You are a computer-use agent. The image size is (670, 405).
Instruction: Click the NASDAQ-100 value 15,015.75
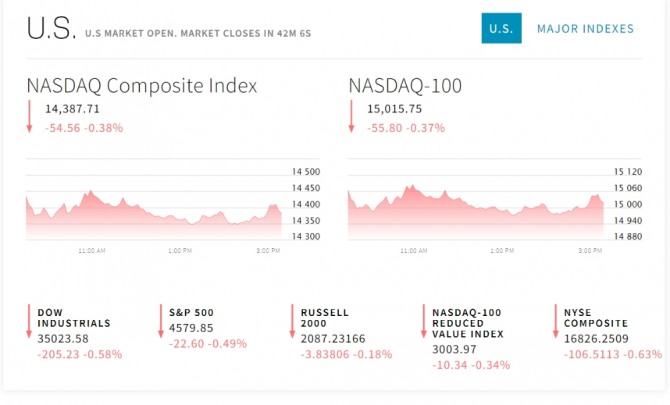[x=394, y=109]
